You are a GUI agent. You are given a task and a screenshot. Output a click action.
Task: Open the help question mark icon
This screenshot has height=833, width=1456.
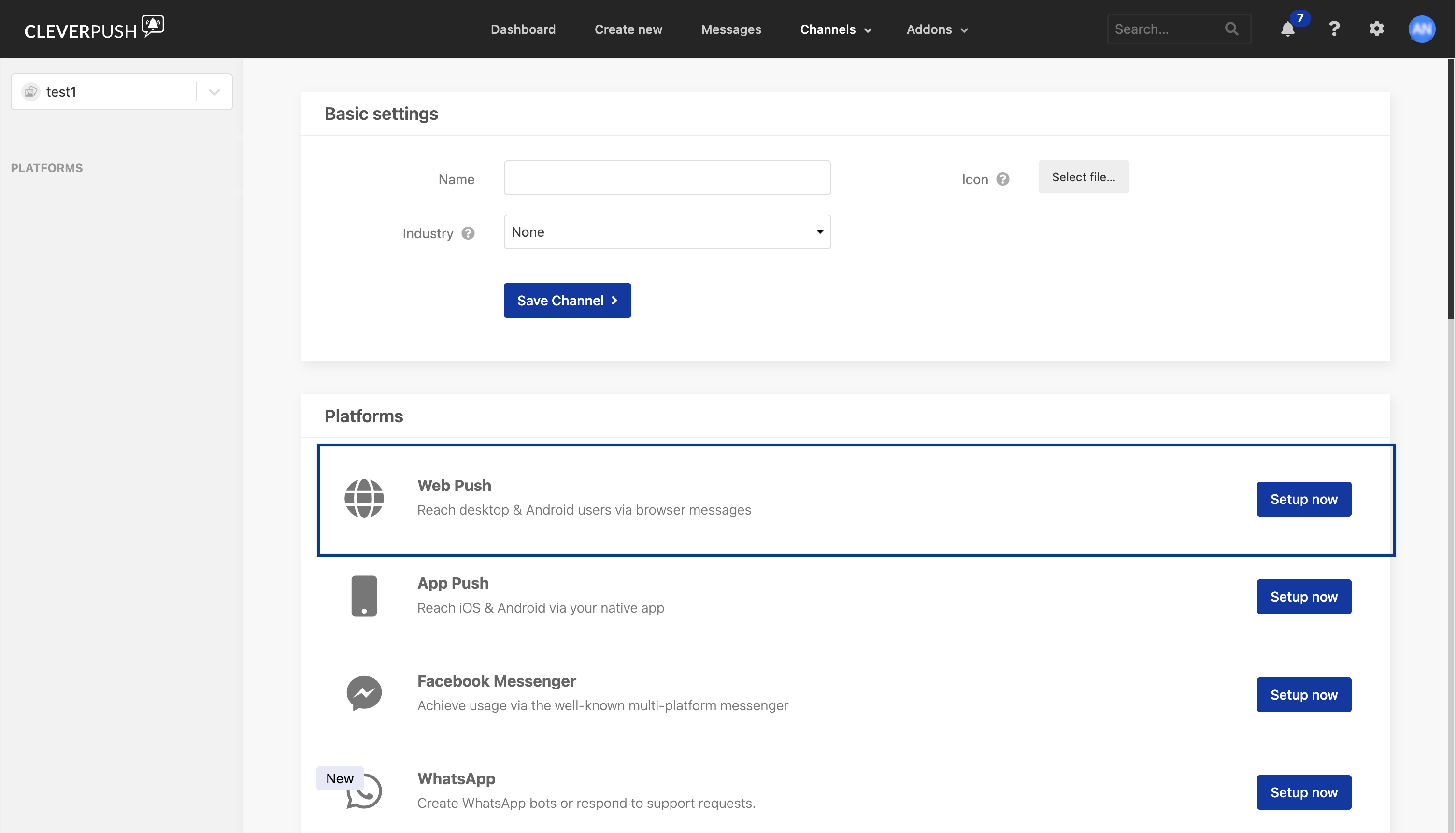pyautogui.click(x=1334, y=29)
